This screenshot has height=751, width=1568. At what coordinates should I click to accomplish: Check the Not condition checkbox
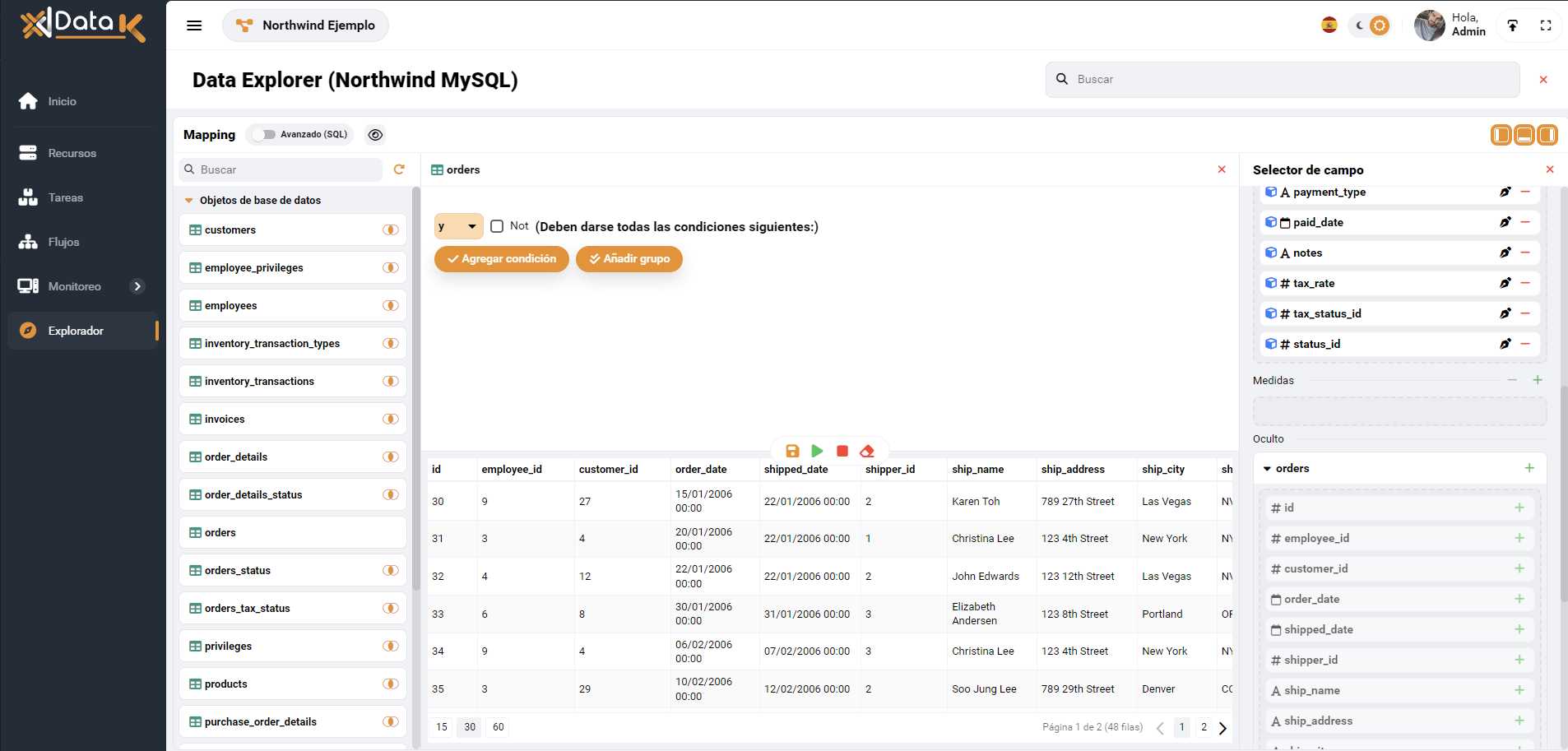(497, 226)
